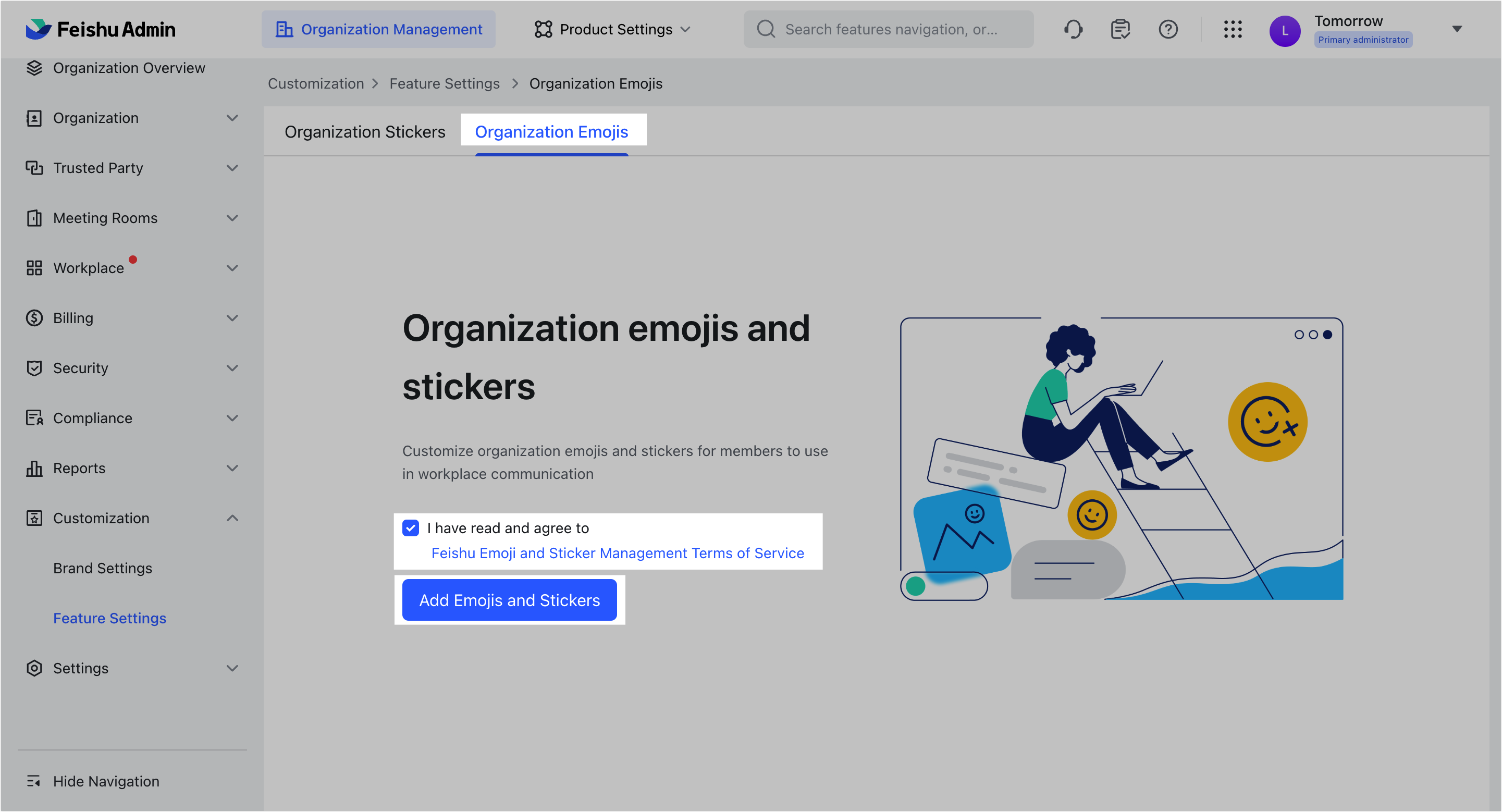Open Organization Management in top menu

[378, 29]
